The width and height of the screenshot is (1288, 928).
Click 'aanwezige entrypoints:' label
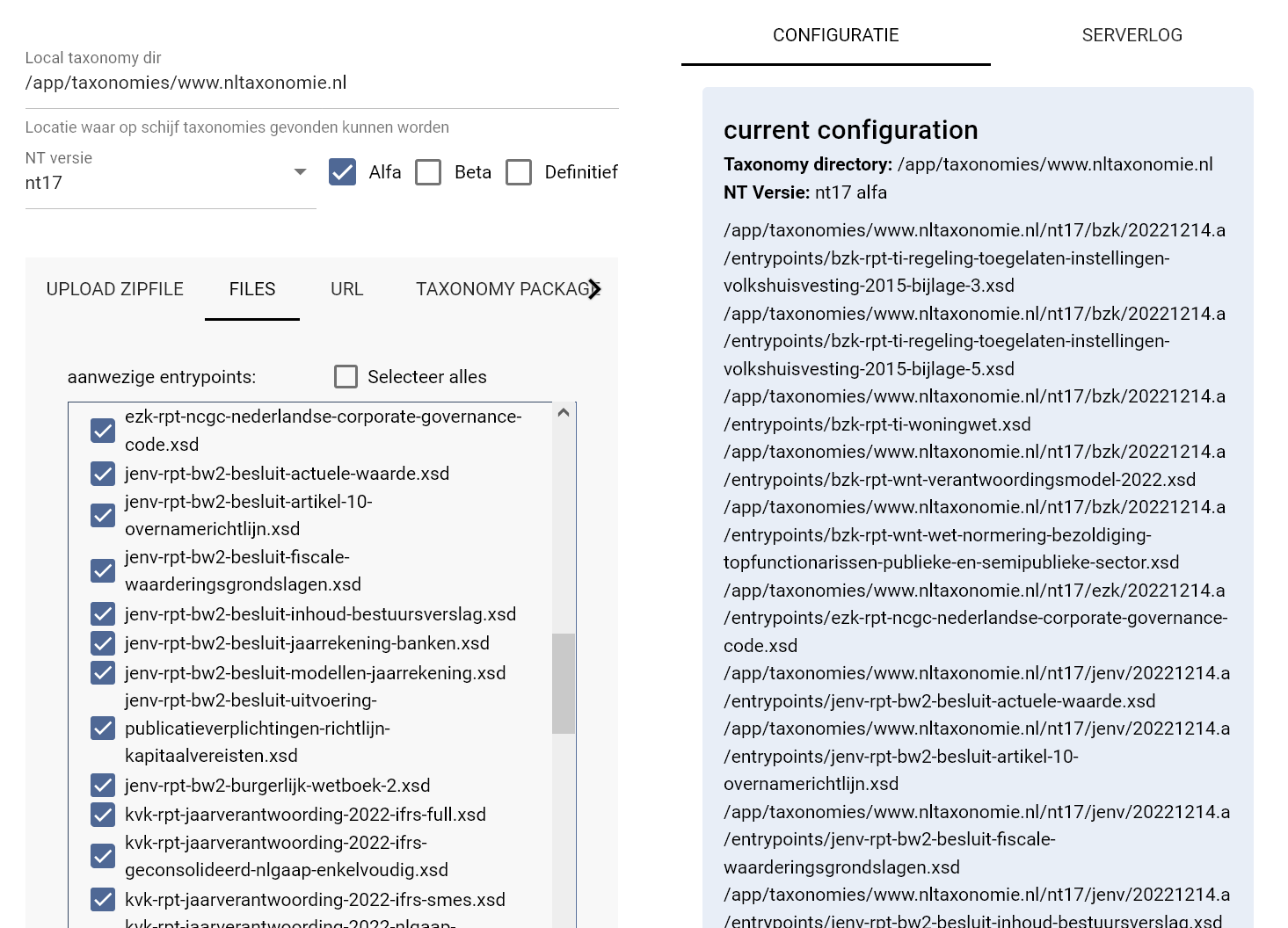pos(162,377)
